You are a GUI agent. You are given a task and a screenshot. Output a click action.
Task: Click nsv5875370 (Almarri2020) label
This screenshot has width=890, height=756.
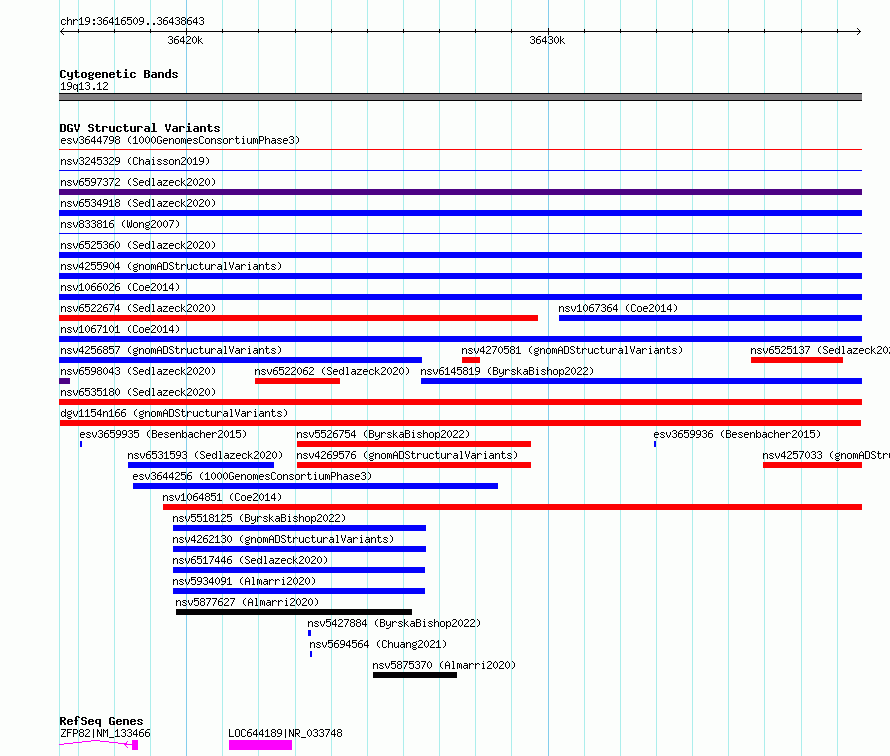click(x=444, y=665)
